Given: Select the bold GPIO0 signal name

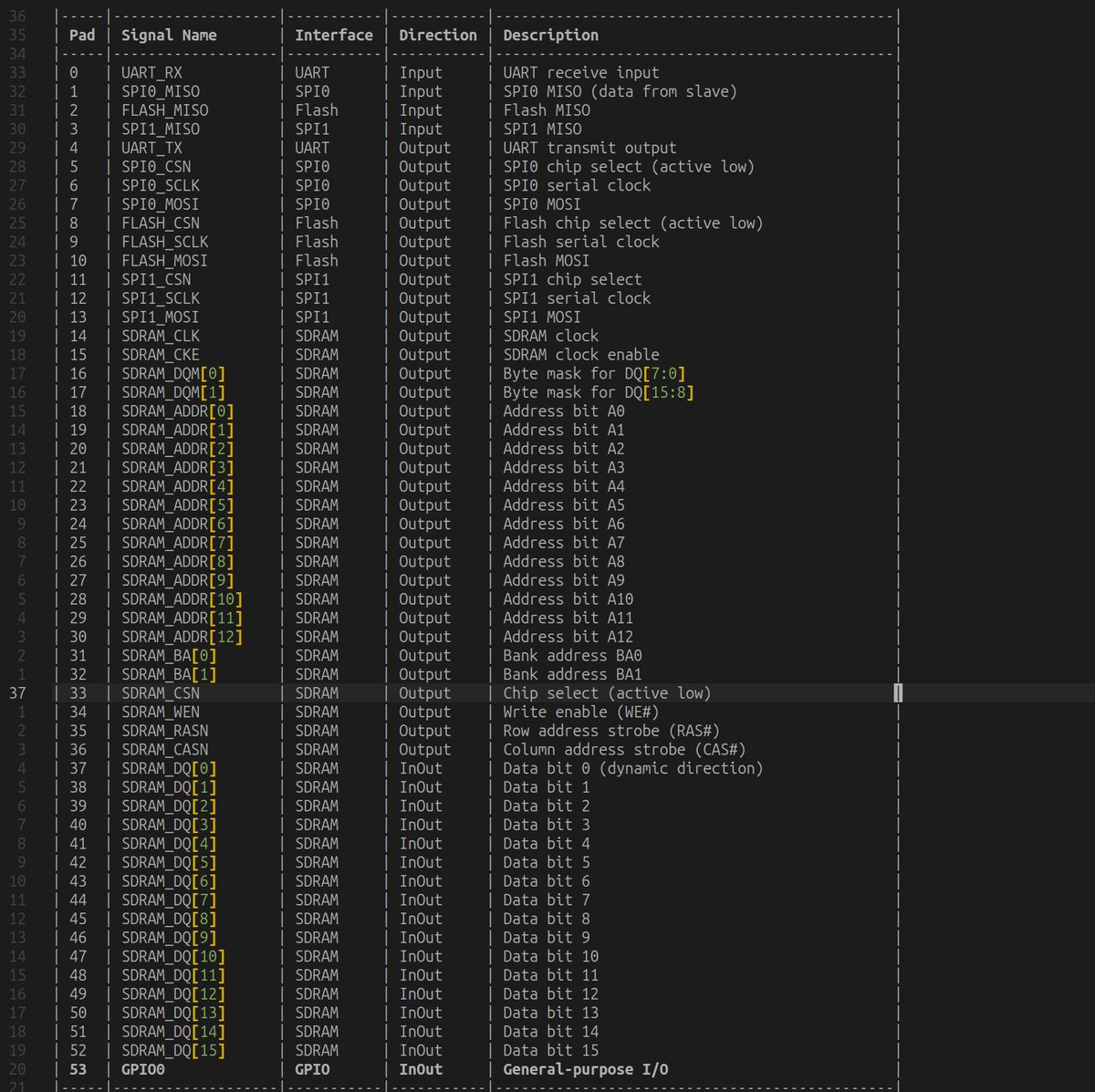Looking at the screenshot, I should click(143, 1069).
